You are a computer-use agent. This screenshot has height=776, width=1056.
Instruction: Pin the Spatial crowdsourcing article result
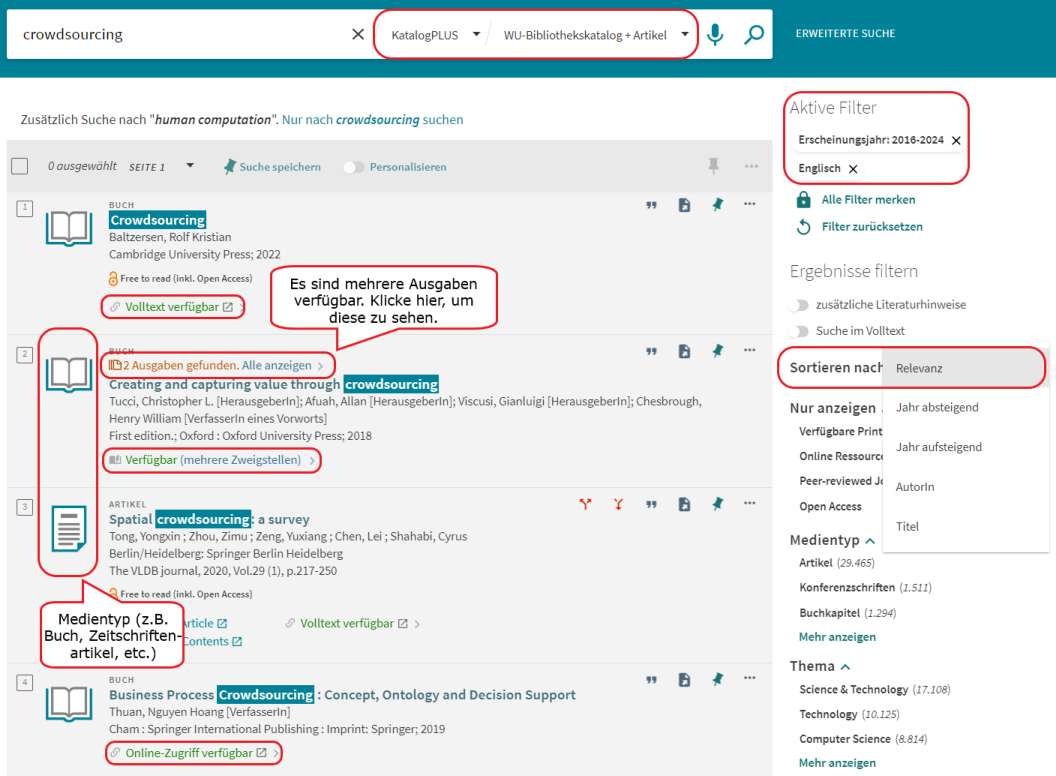(x=717, y=504)
